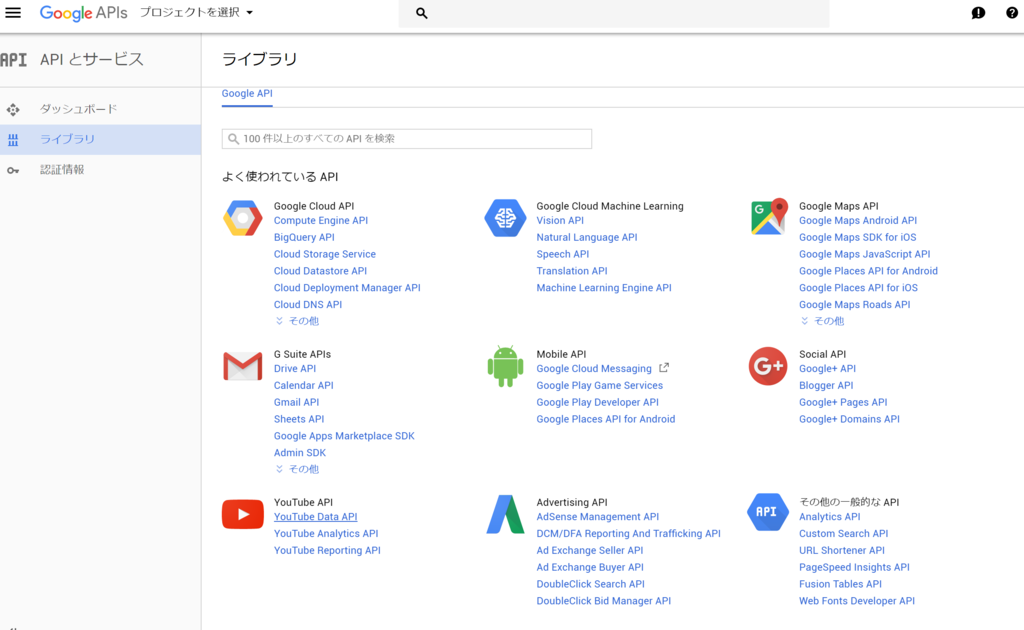This screenshot has height=630, width=1024.
Task: Open Analytics API link
Action: point(829,517)
